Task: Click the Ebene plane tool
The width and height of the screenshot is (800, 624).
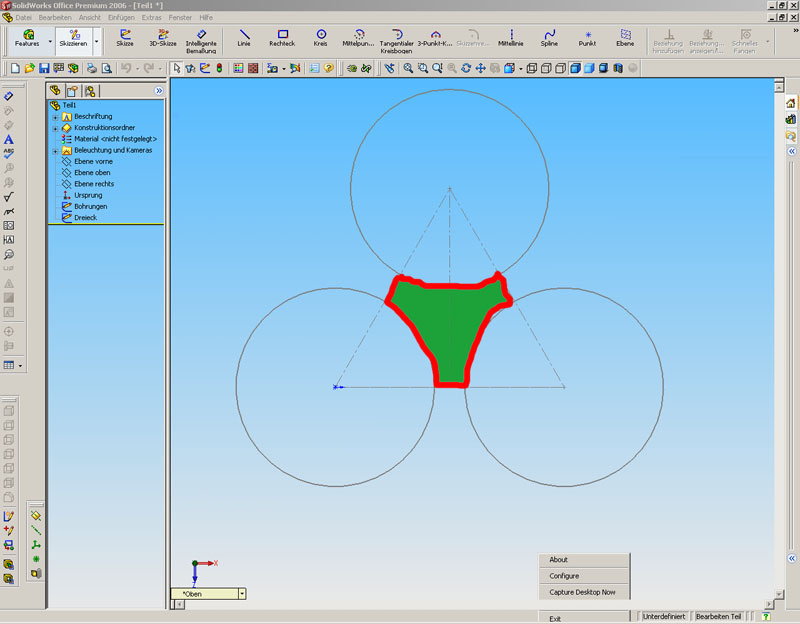Action: pos(625,38)
